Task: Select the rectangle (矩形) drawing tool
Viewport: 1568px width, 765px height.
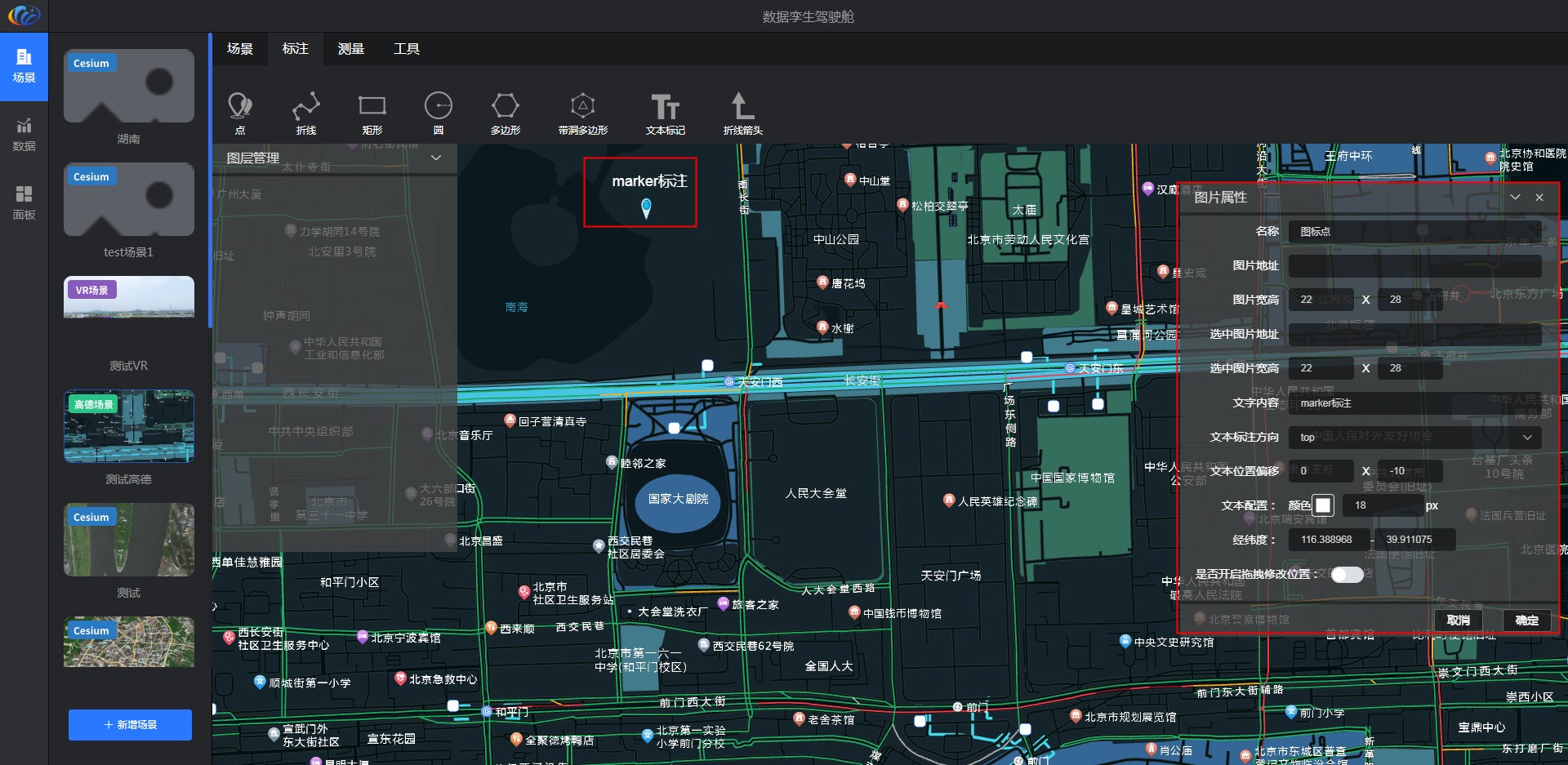Action: (372, 112)
